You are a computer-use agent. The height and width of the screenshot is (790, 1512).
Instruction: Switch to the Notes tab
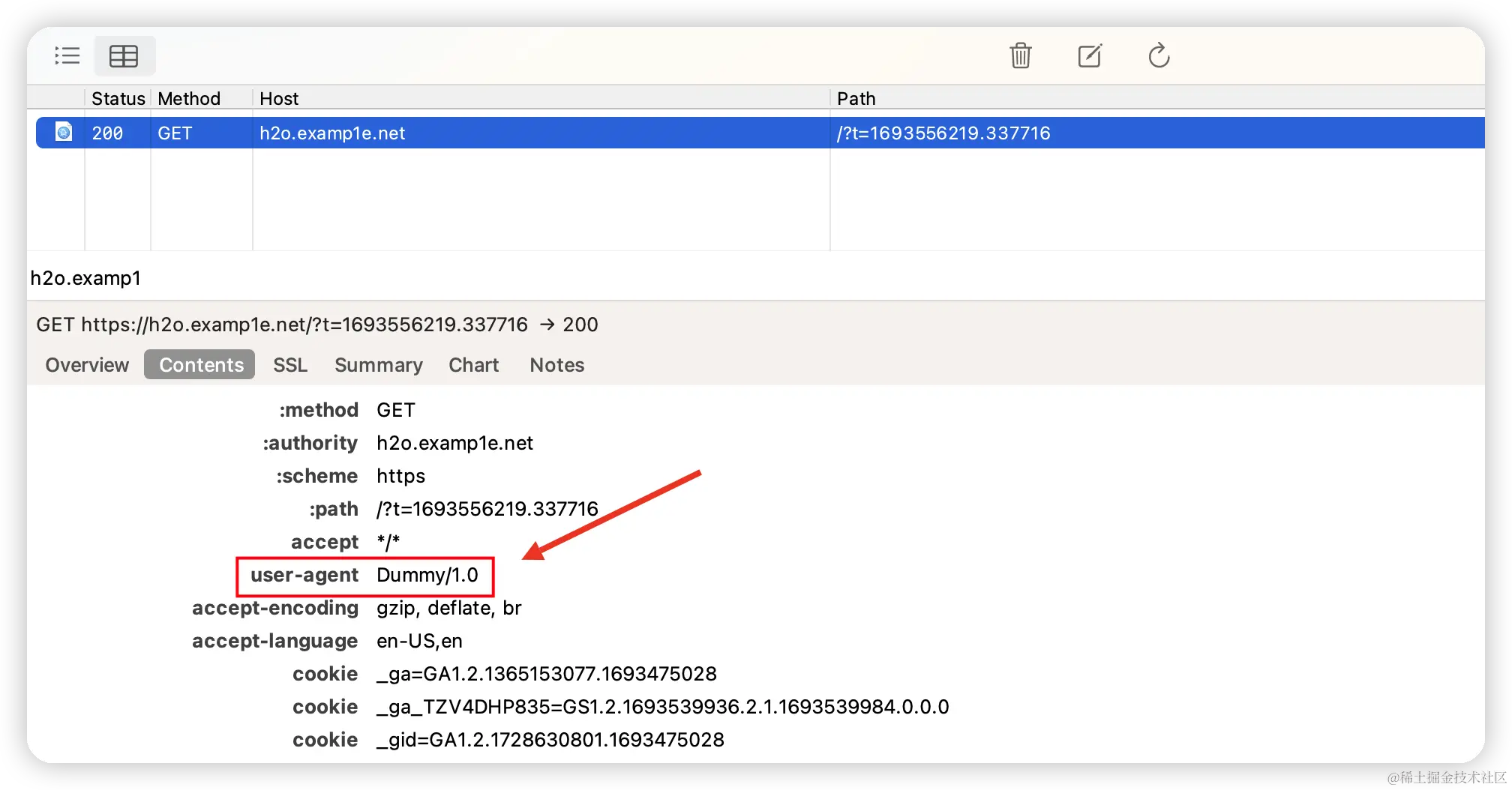tap(556, 365)
